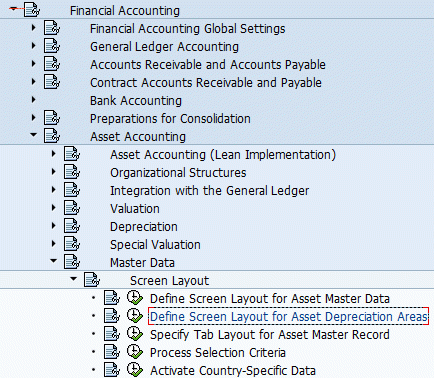Image resolution: width=434 pixels, height=378 pixels.
Task: Open documentation icon for Screen Layout
Action: [x=92, y=280]
